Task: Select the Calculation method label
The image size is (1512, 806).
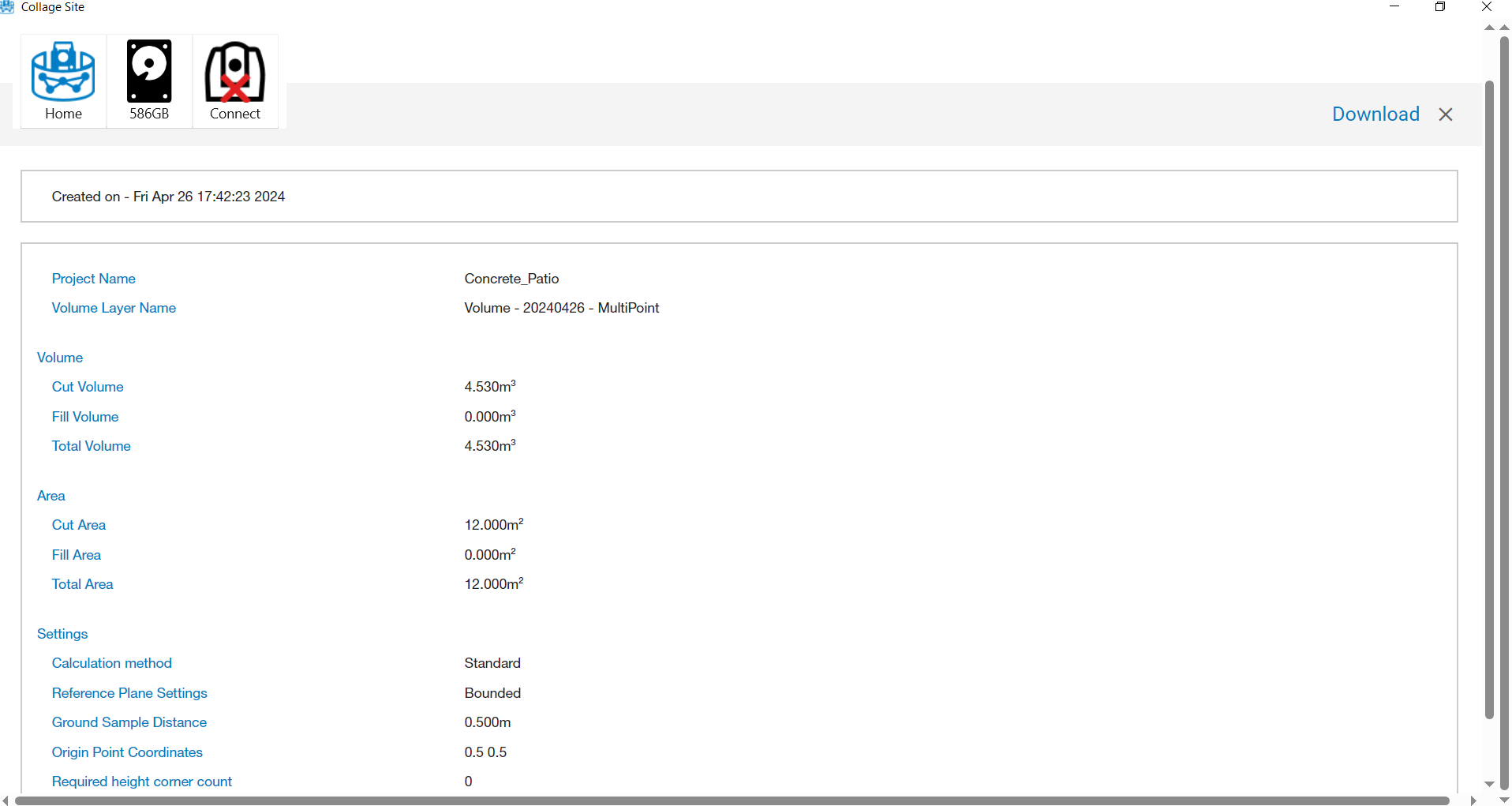Action: coord(111,663)
